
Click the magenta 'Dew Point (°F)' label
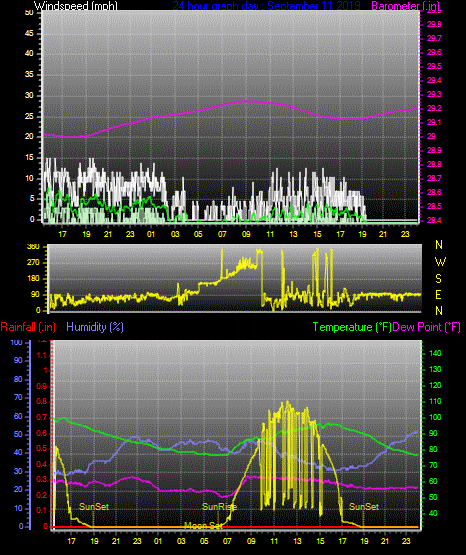(x=426, y=327)
